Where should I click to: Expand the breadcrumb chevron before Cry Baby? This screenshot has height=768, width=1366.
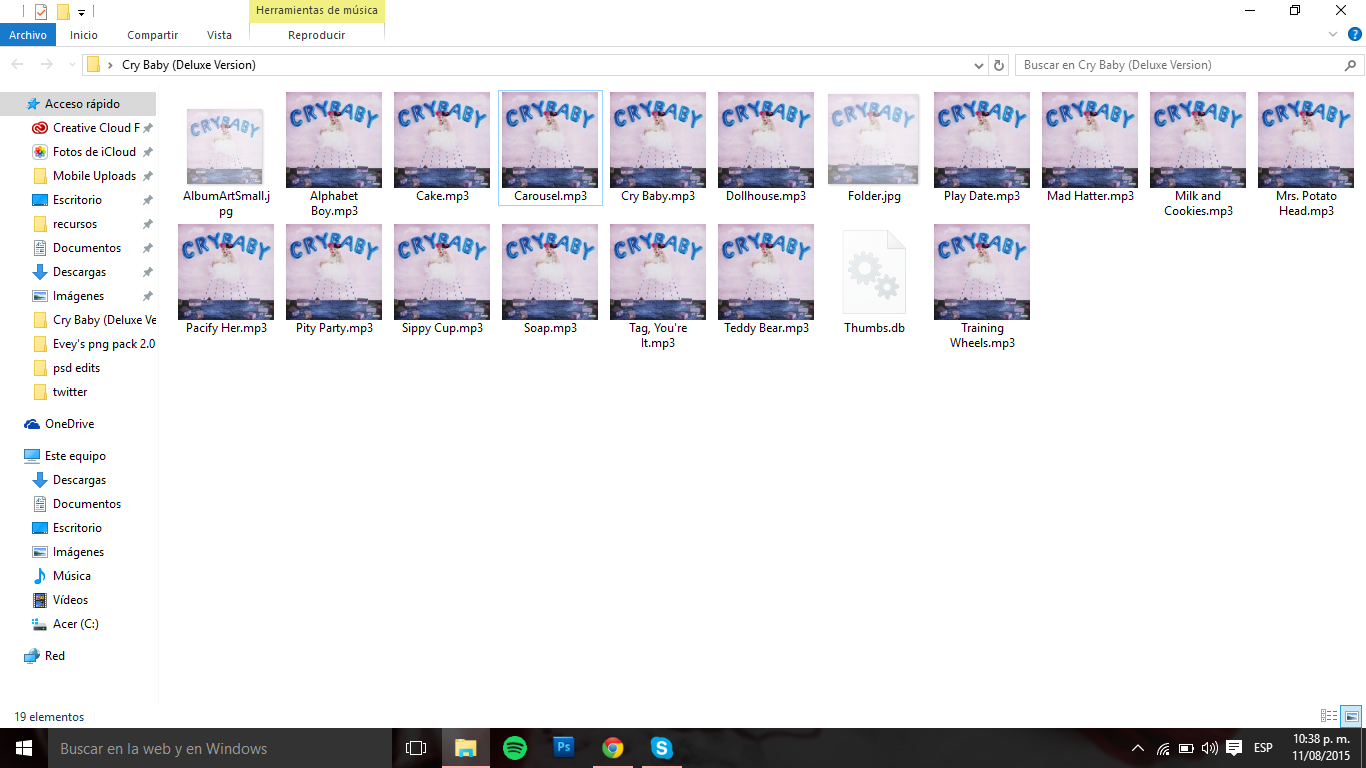[x=110, y=65]
